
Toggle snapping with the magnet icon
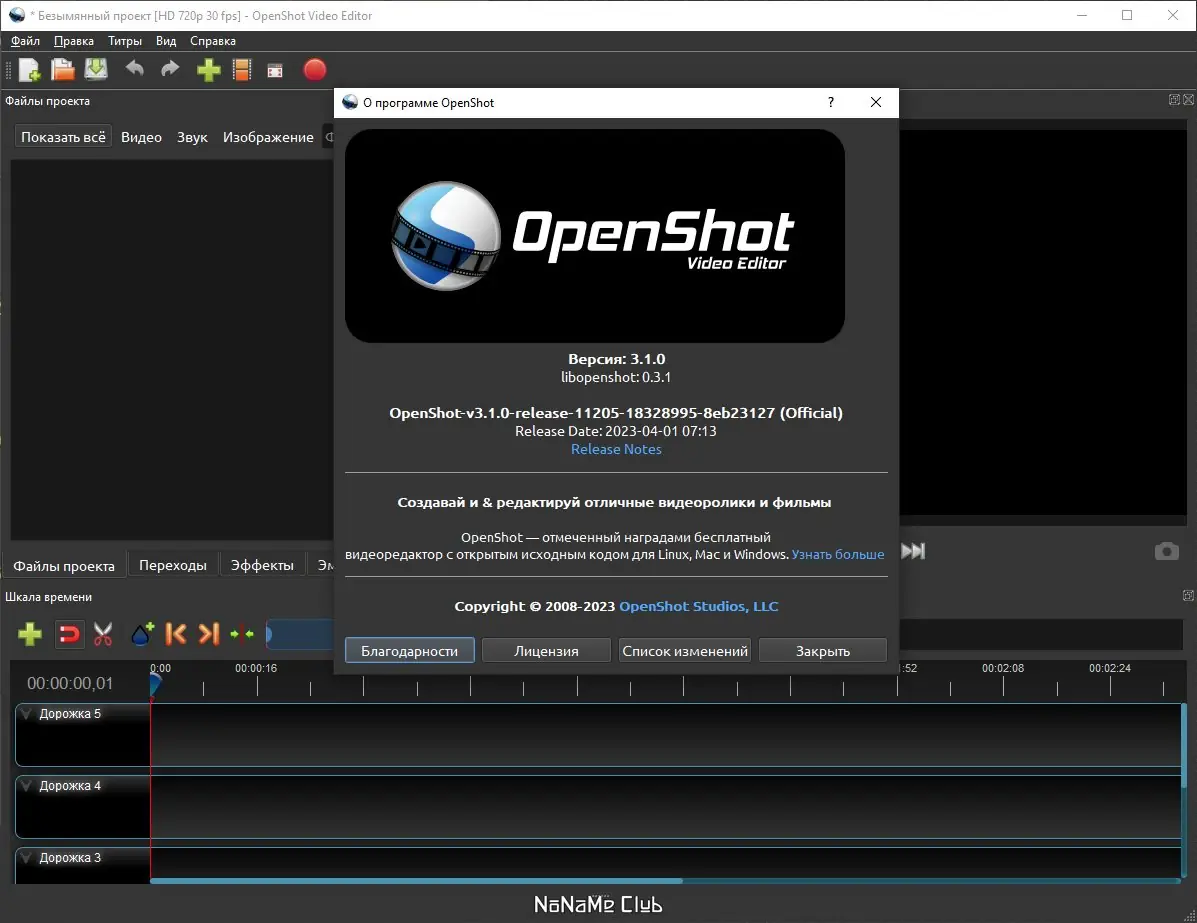pos(69,634)
